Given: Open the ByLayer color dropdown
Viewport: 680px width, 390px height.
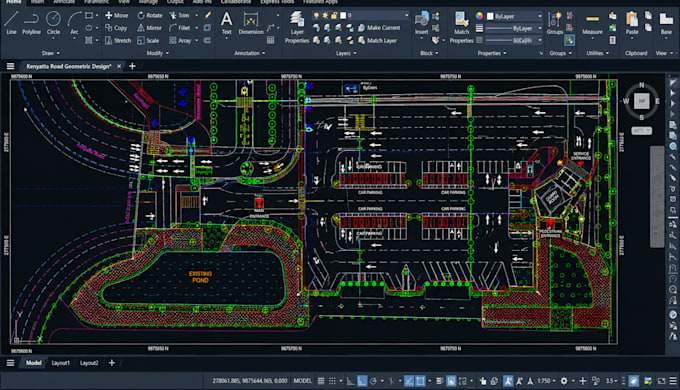Looking at the screenshot, I should (x=514, y=16).
